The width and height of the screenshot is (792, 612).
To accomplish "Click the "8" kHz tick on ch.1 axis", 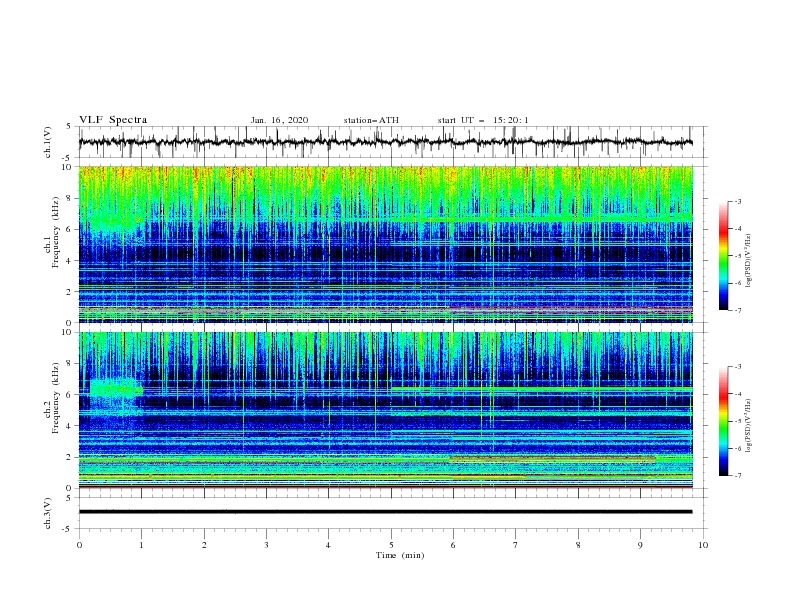I will [70, 198].
